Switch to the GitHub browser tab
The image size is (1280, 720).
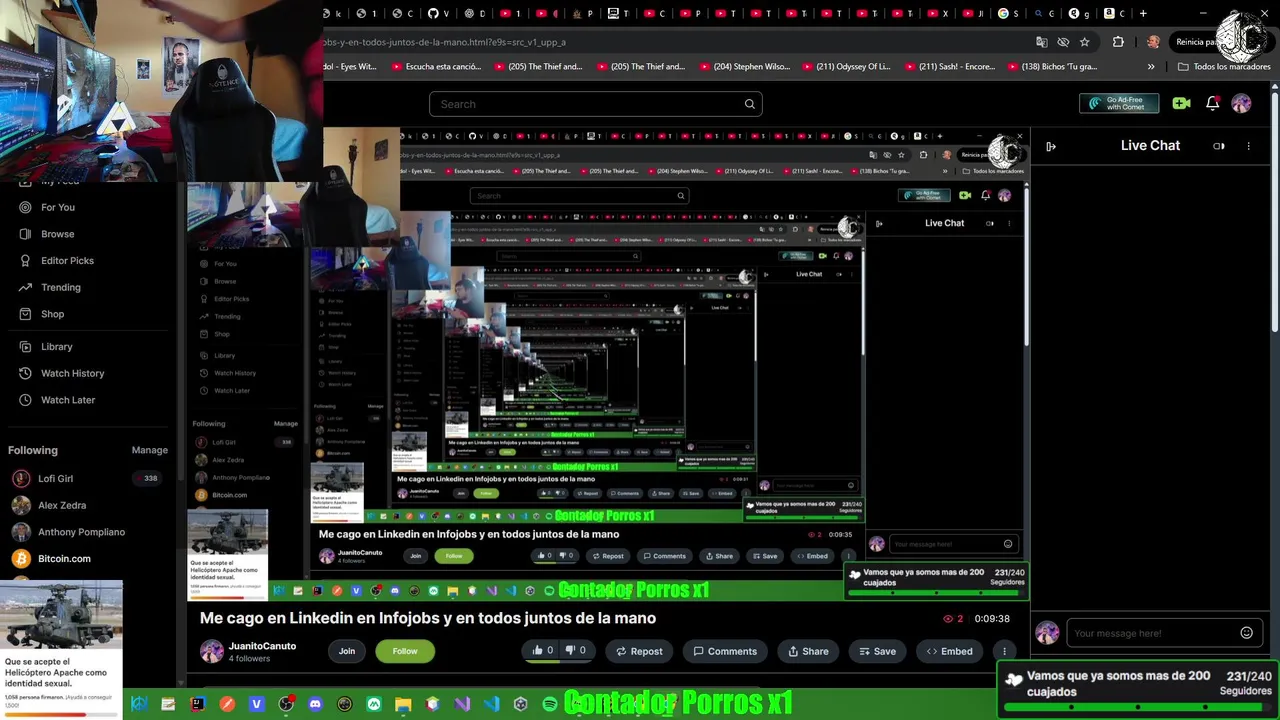438,14
